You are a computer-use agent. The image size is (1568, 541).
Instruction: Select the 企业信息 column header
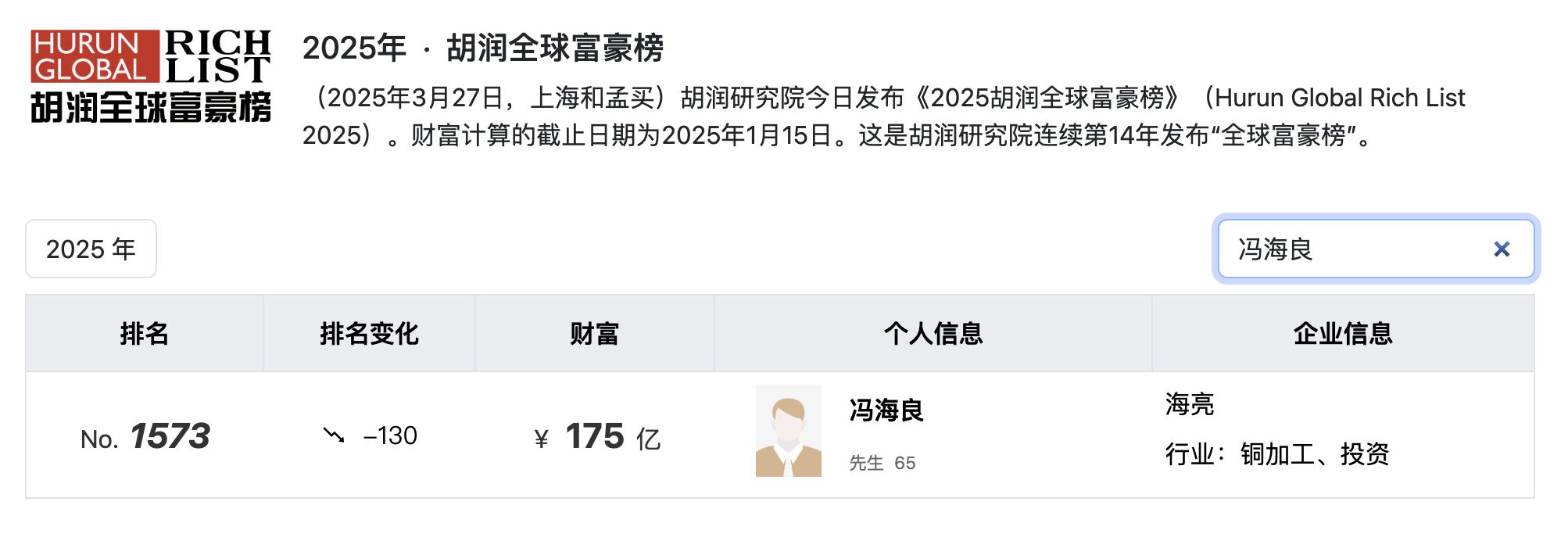pyautogui.click(x=1342, y=334)
